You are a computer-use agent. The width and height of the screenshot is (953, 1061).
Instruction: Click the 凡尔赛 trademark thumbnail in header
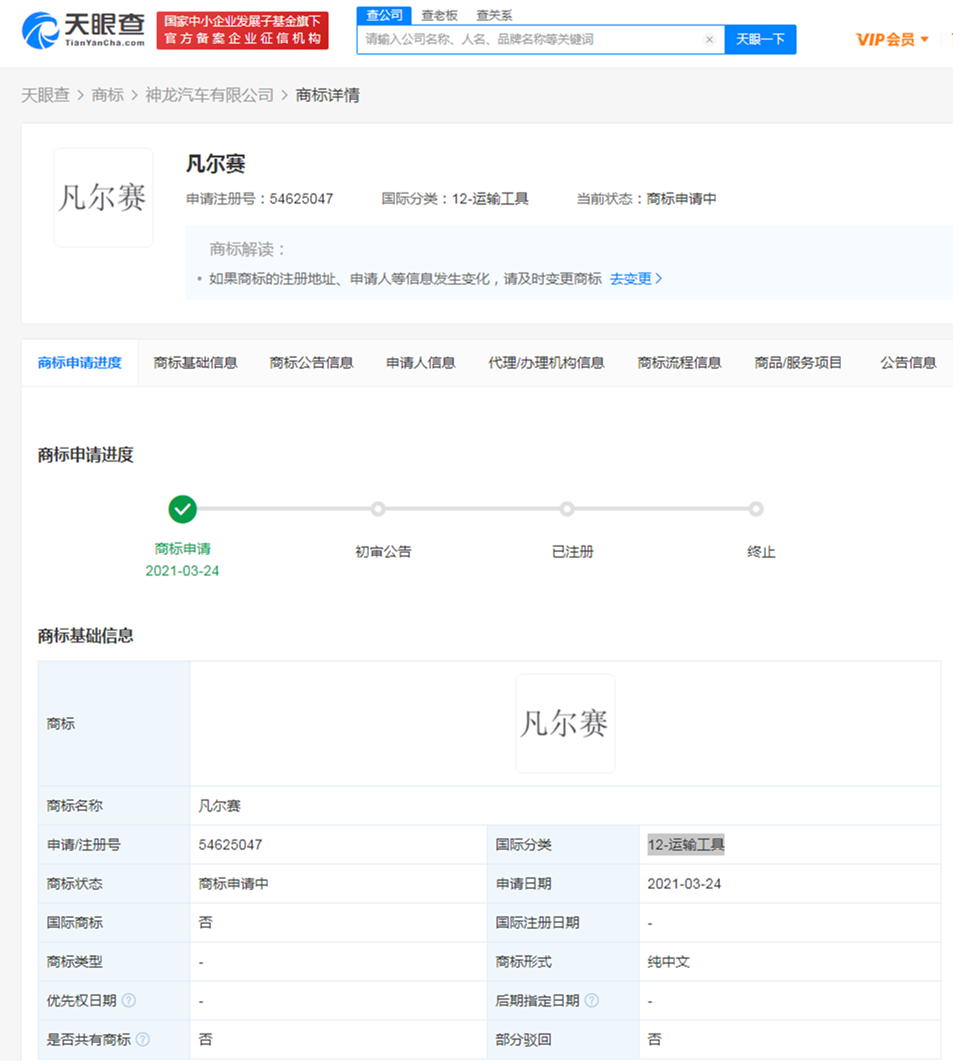tap(103, 198)
